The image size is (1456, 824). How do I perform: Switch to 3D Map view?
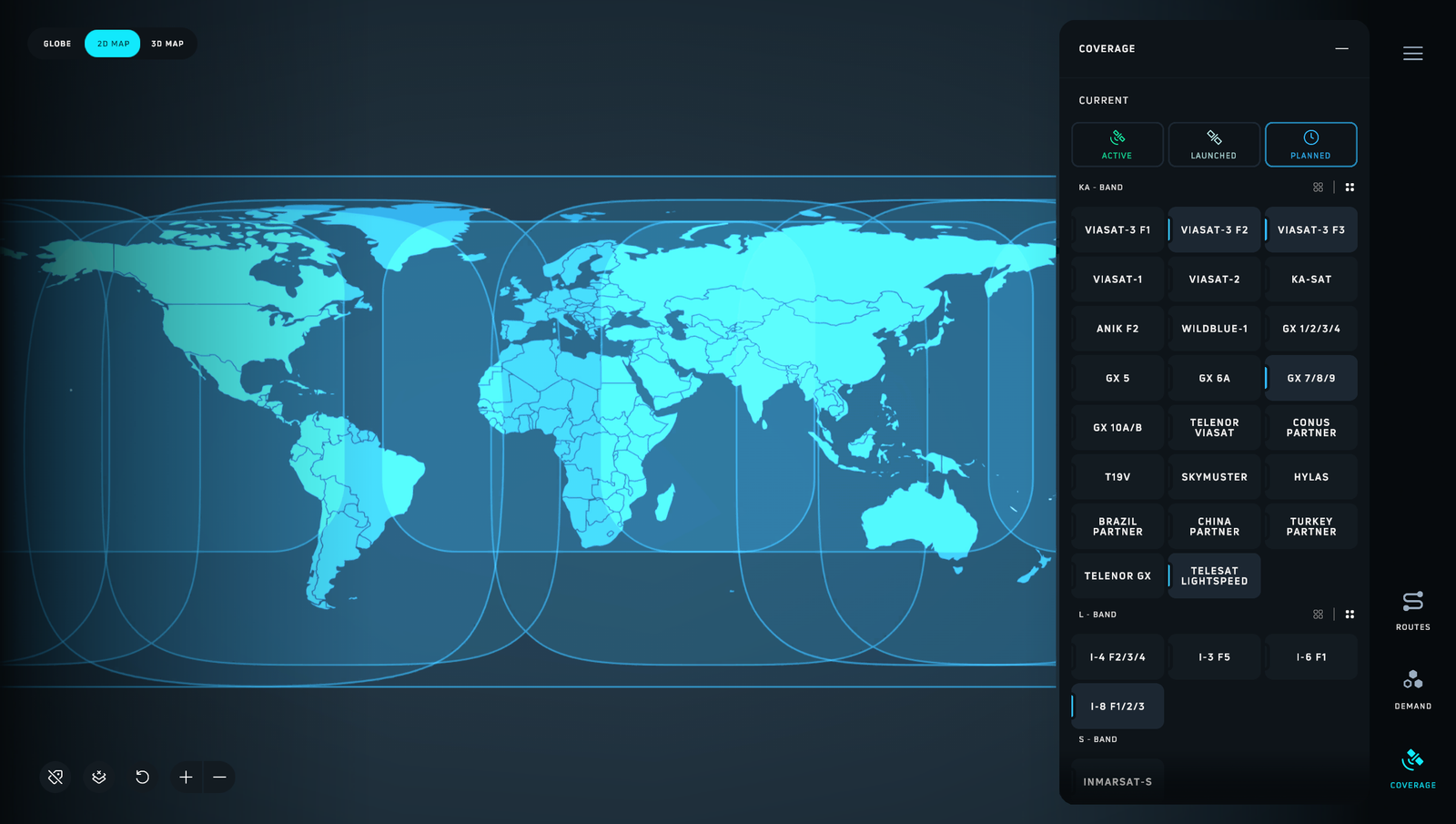[x=167, y=44]
